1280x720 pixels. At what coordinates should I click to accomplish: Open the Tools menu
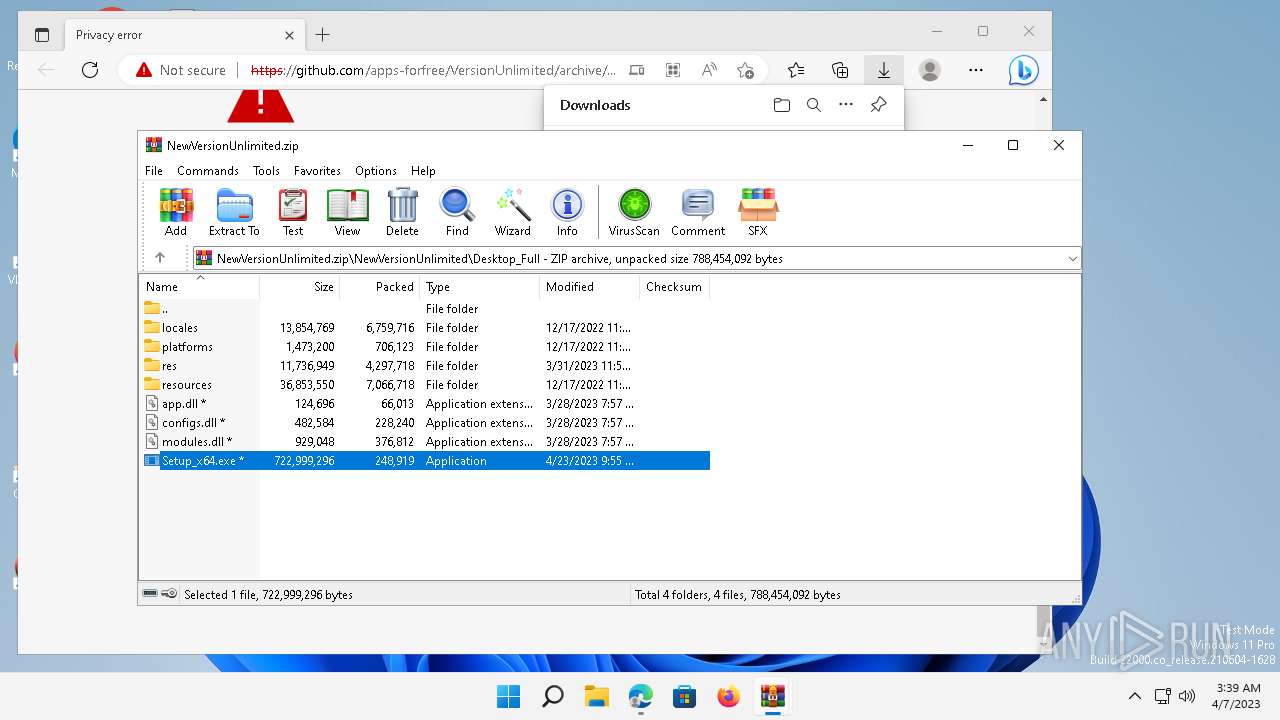(x=266, y=171)
